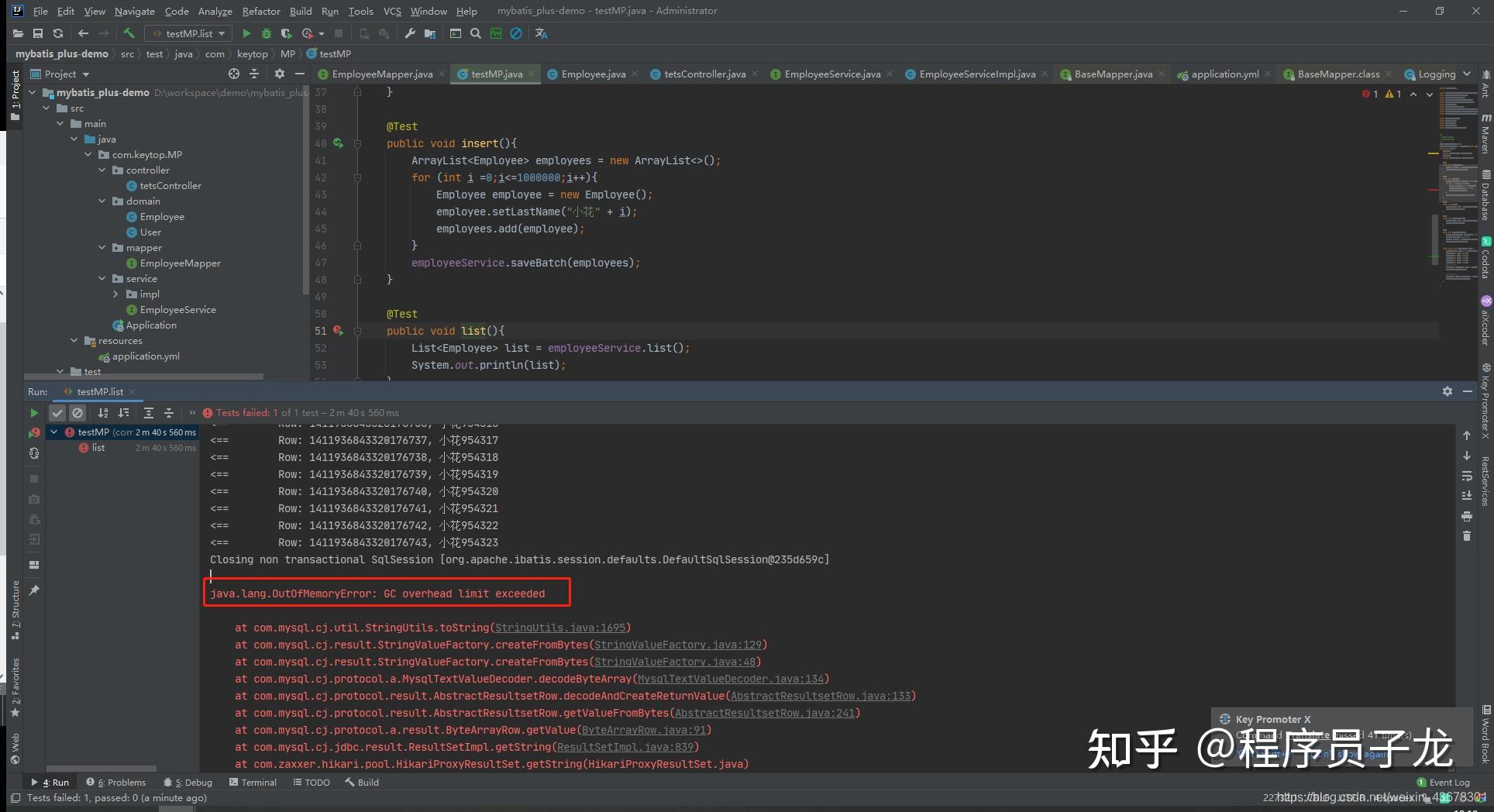The height and width of the screenshot is (812, 1494).
Task: Expand the impl folder under service
Action: coord(116,294)
